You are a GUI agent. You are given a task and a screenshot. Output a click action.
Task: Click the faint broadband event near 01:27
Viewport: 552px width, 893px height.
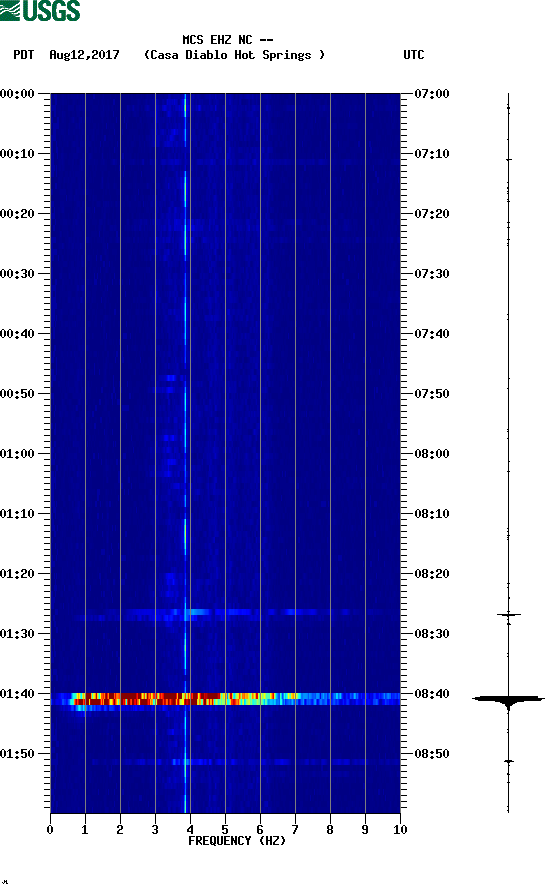228,613
